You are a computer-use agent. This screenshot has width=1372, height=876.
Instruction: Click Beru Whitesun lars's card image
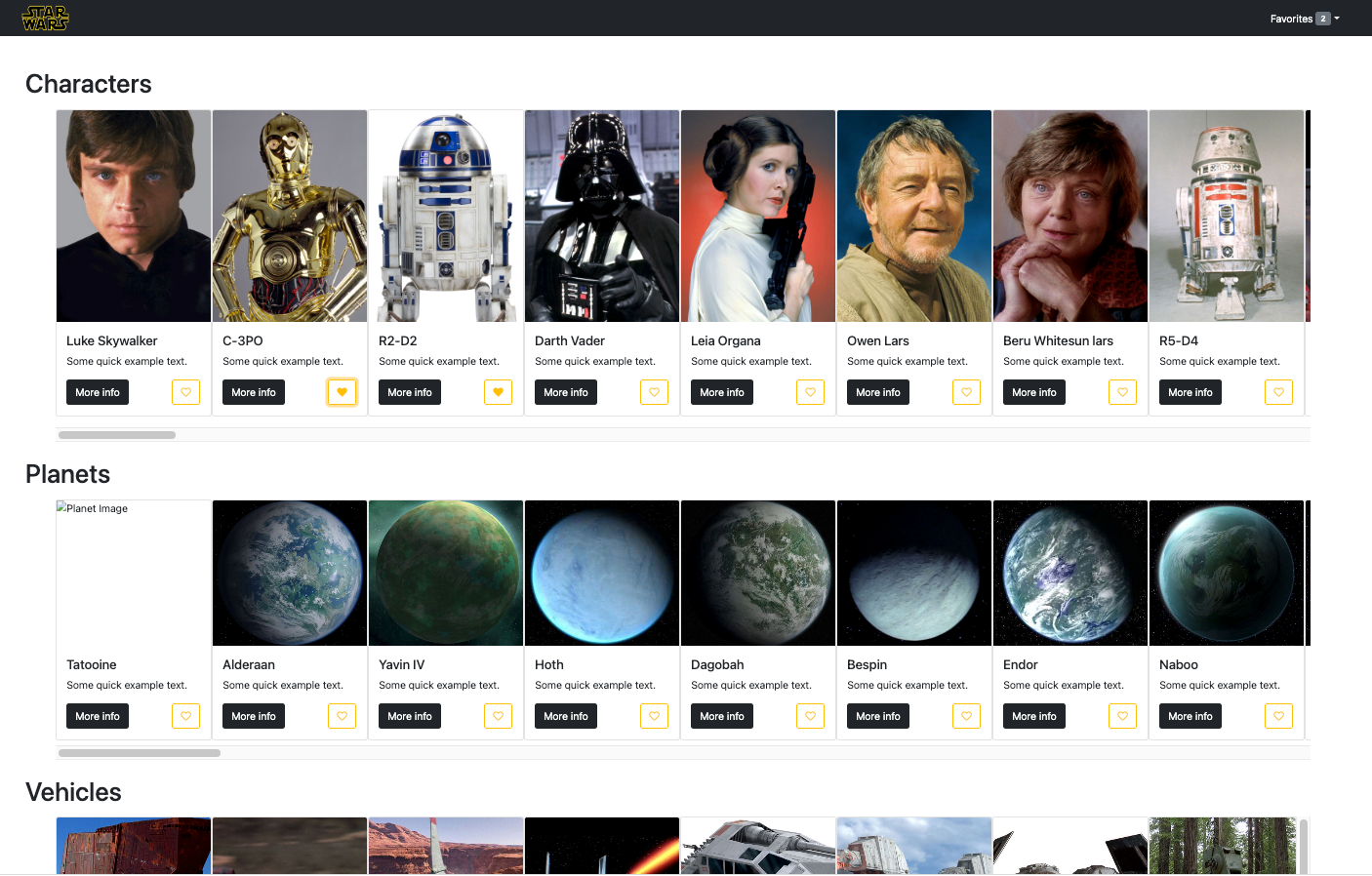coord(1070,216)
